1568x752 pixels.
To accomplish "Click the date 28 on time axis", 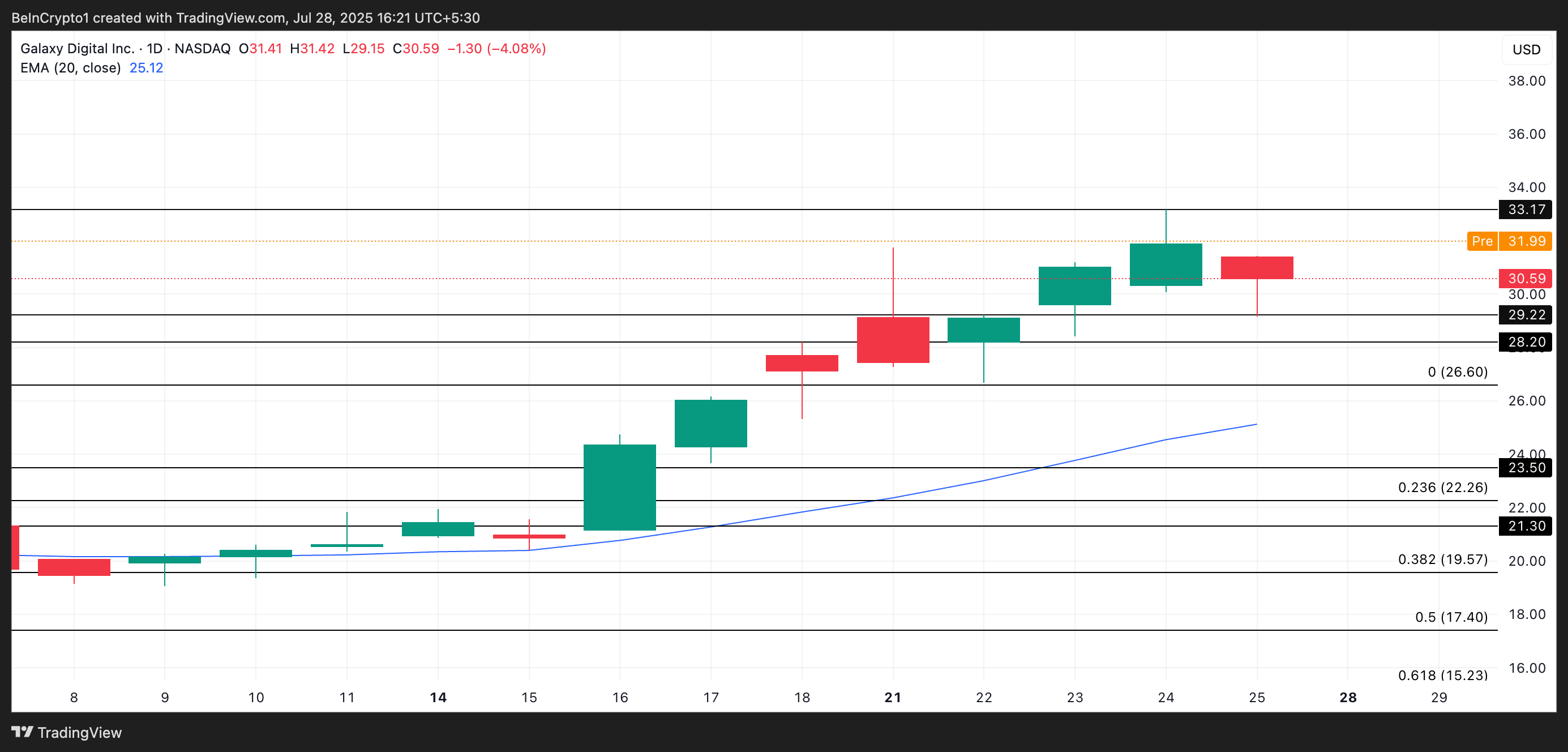I will (1348, 697).
